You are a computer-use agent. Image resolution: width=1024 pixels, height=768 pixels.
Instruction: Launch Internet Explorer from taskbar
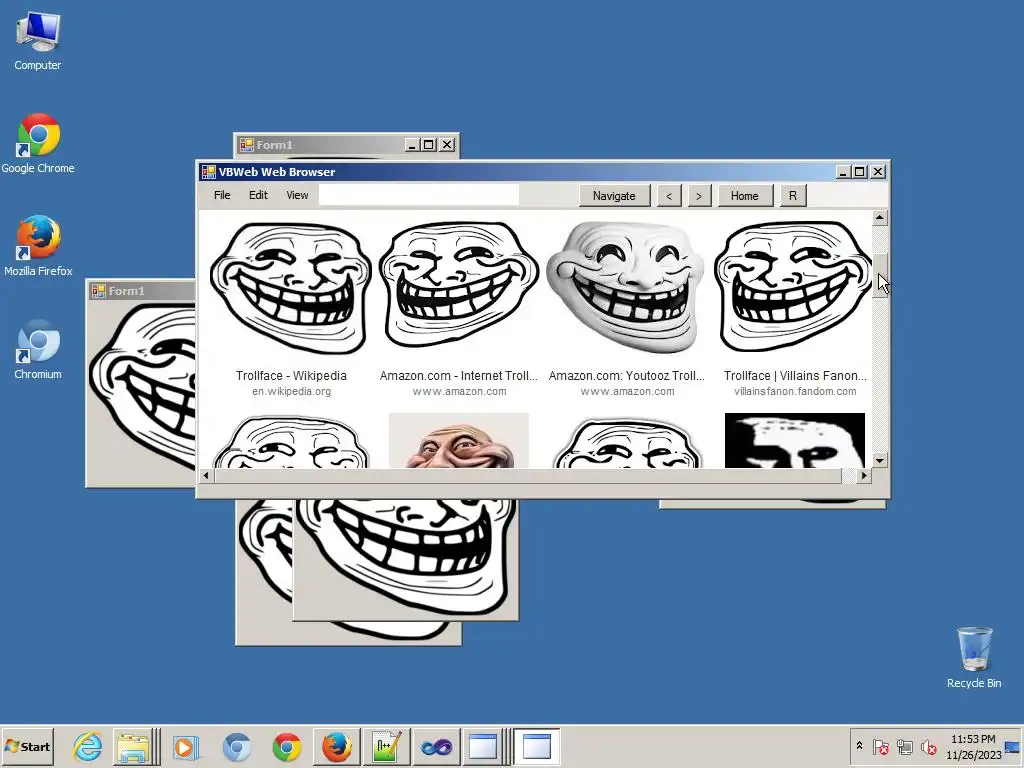88,746
